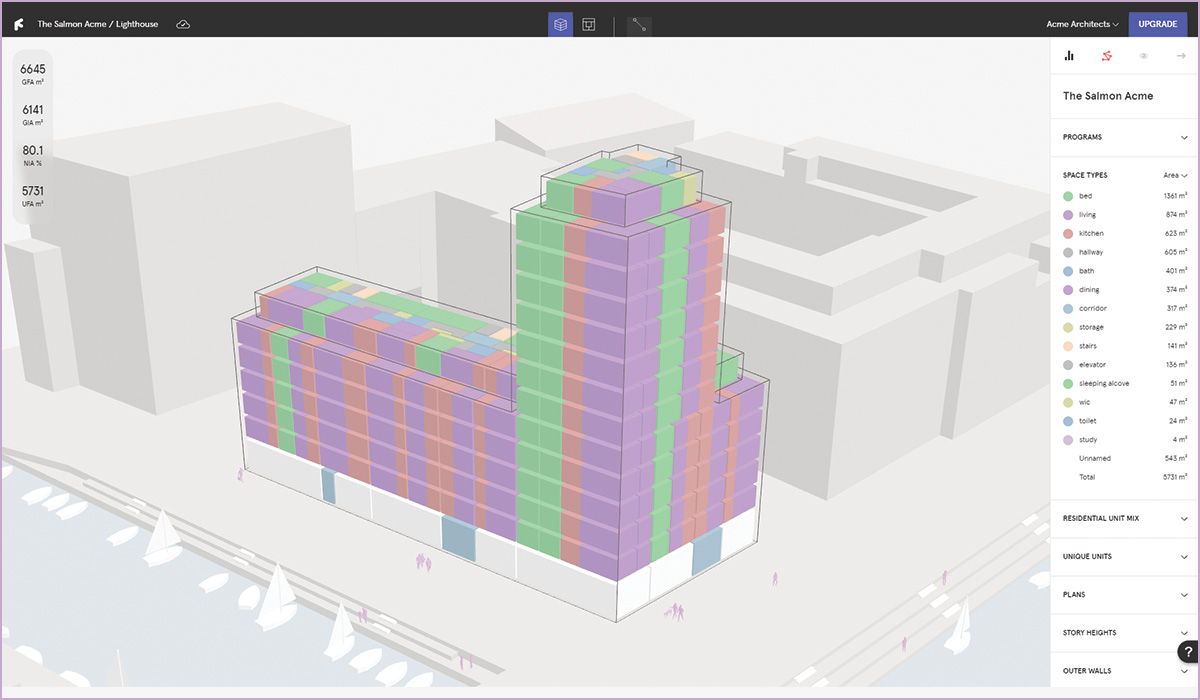Image resolution: width=1200 pixels, height=700 pixels.
Task: Open the Acme Architects account menu
Action: pos(1082,24)
